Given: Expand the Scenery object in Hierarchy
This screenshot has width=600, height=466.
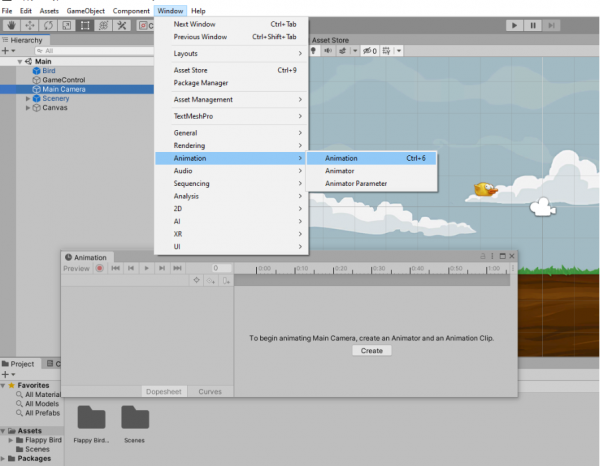Looking at the screenshot, I should point(28,99).
